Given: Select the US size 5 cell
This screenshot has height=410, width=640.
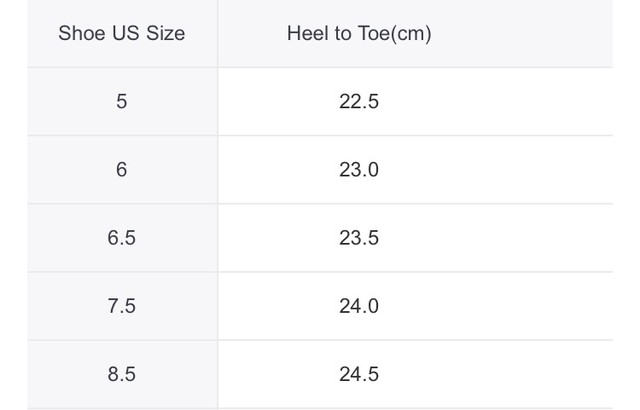Looking at the screenshot, I should click(x=122, y=101).
